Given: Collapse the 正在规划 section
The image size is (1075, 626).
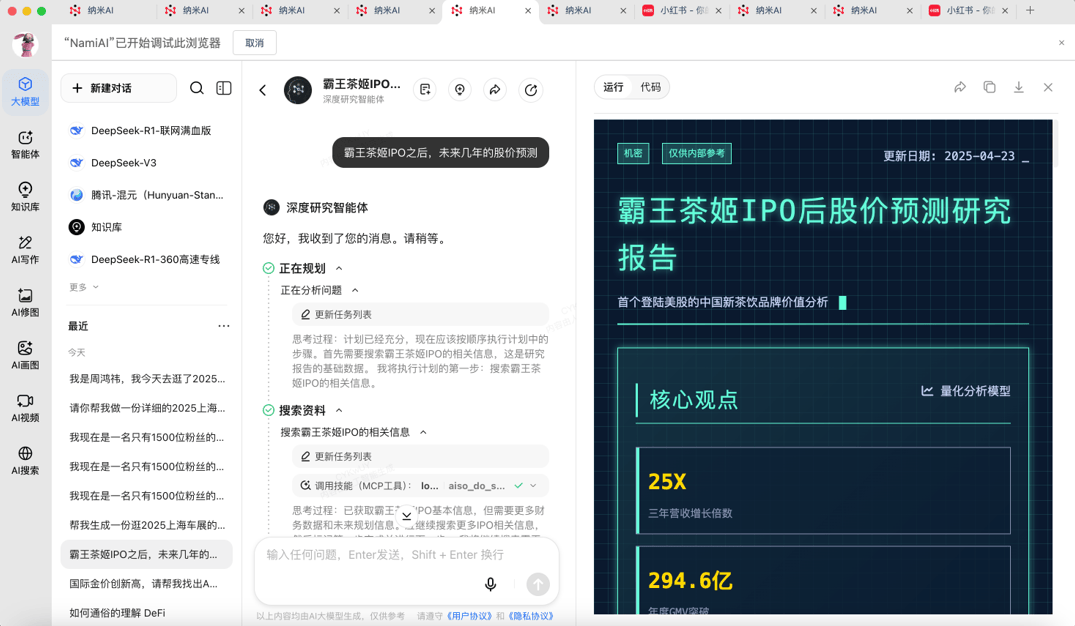Looking at the screenshot, I should tap(339, 269).
